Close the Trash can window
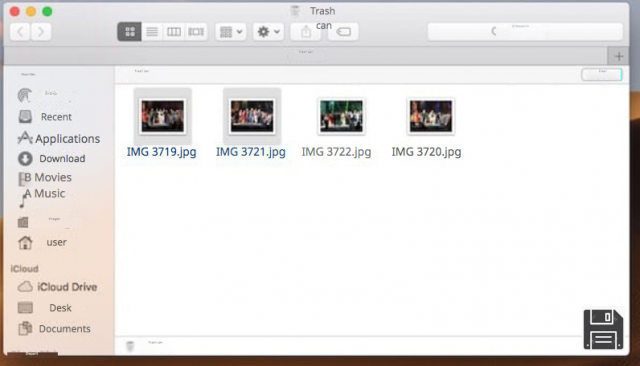The image size is (640, 366). [x=15, y=11]
